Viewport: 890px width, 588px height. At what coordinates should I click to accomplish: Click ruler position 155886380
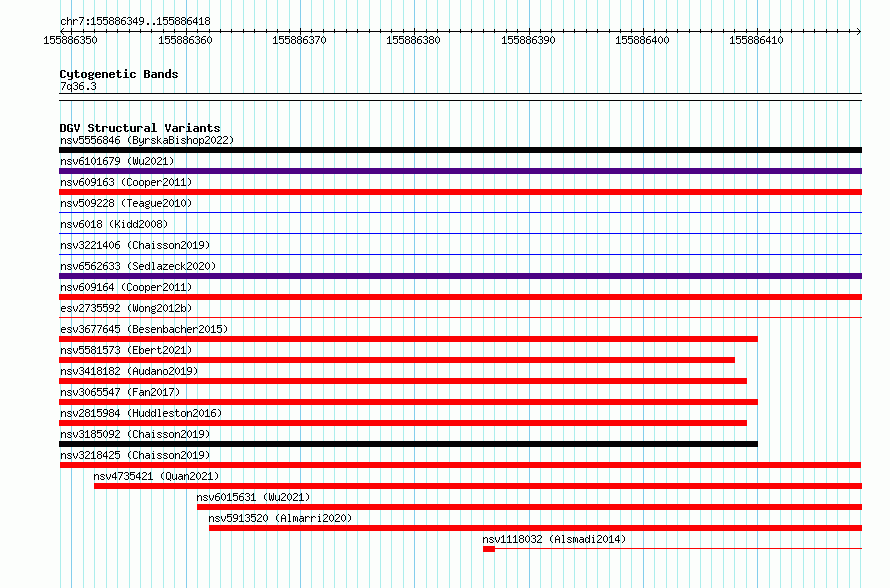coord(413,40)
